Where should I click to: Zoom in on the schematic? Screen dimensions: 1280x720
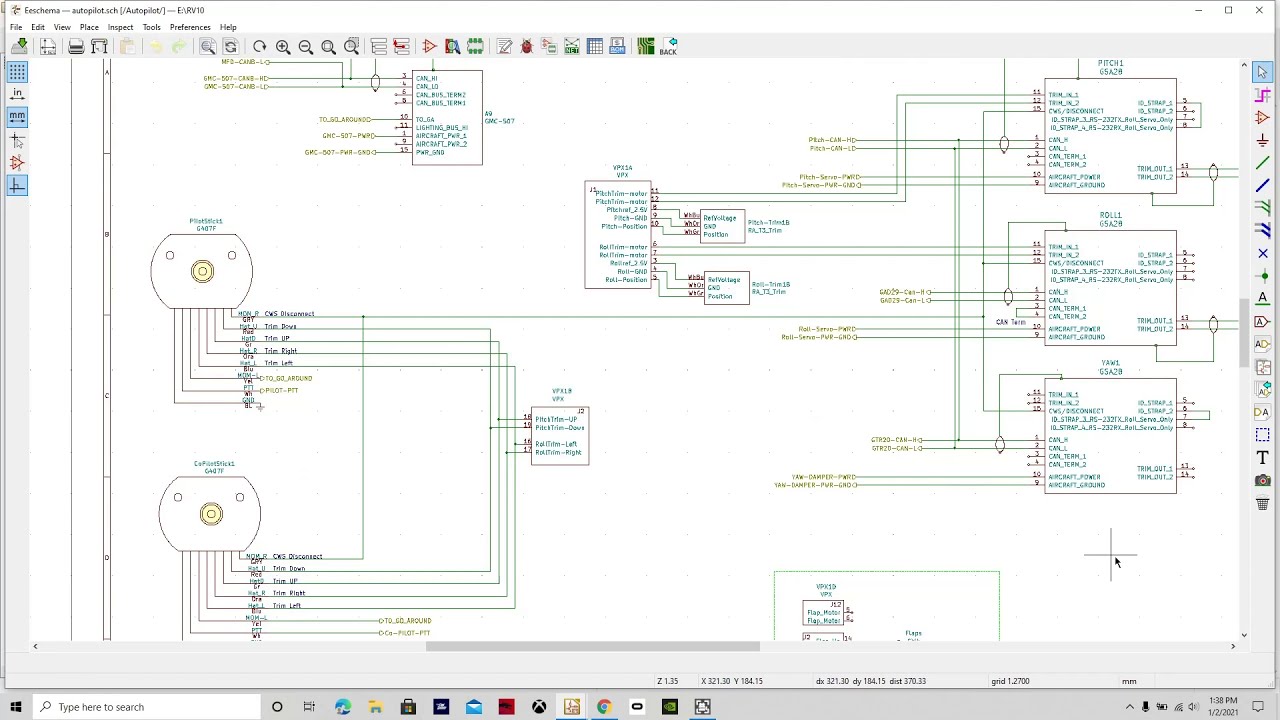283,46
